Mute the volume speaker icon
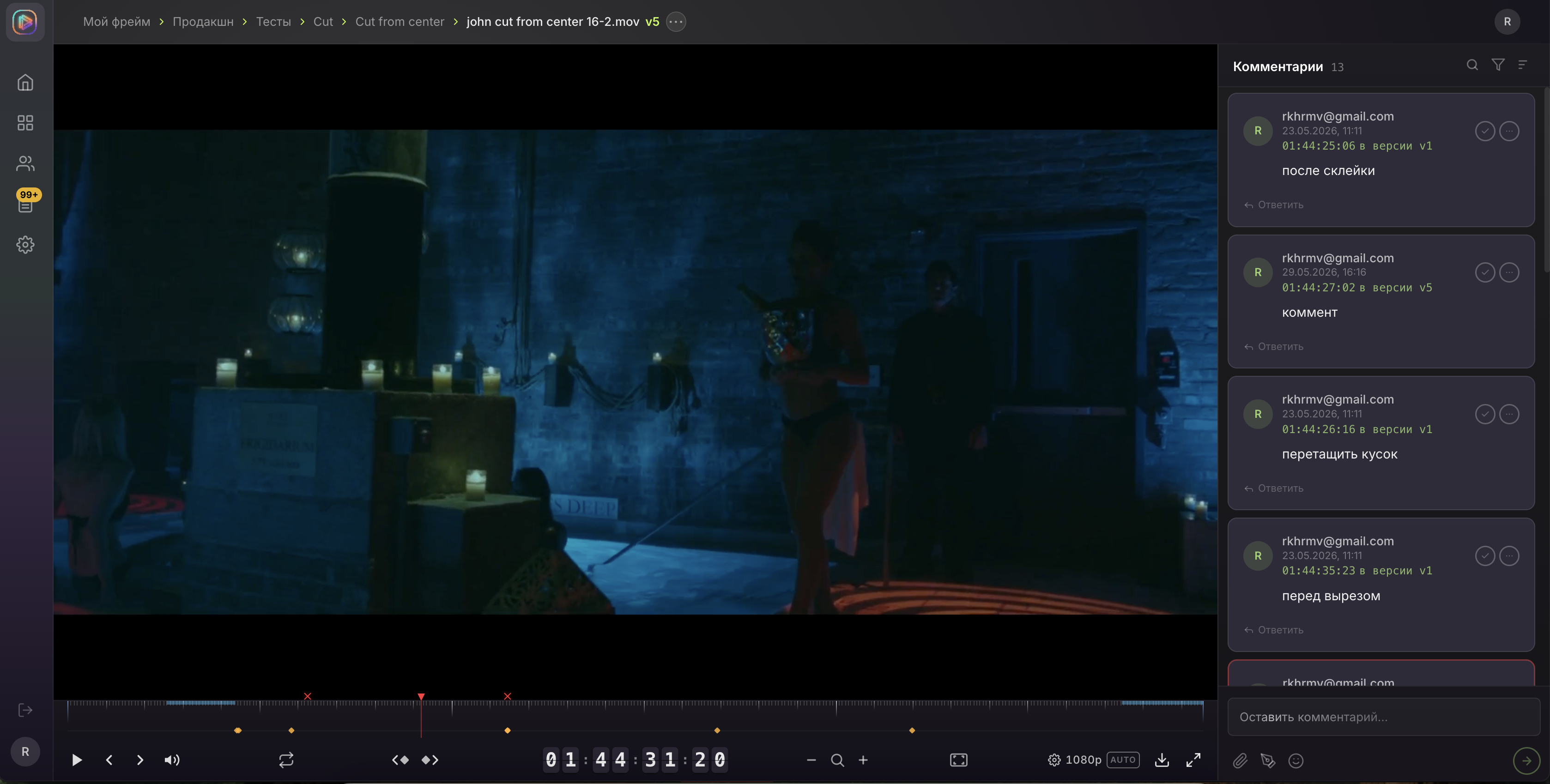Viewport: 1550px width, 784px height. pyautogui.click(x=172, y=760)
